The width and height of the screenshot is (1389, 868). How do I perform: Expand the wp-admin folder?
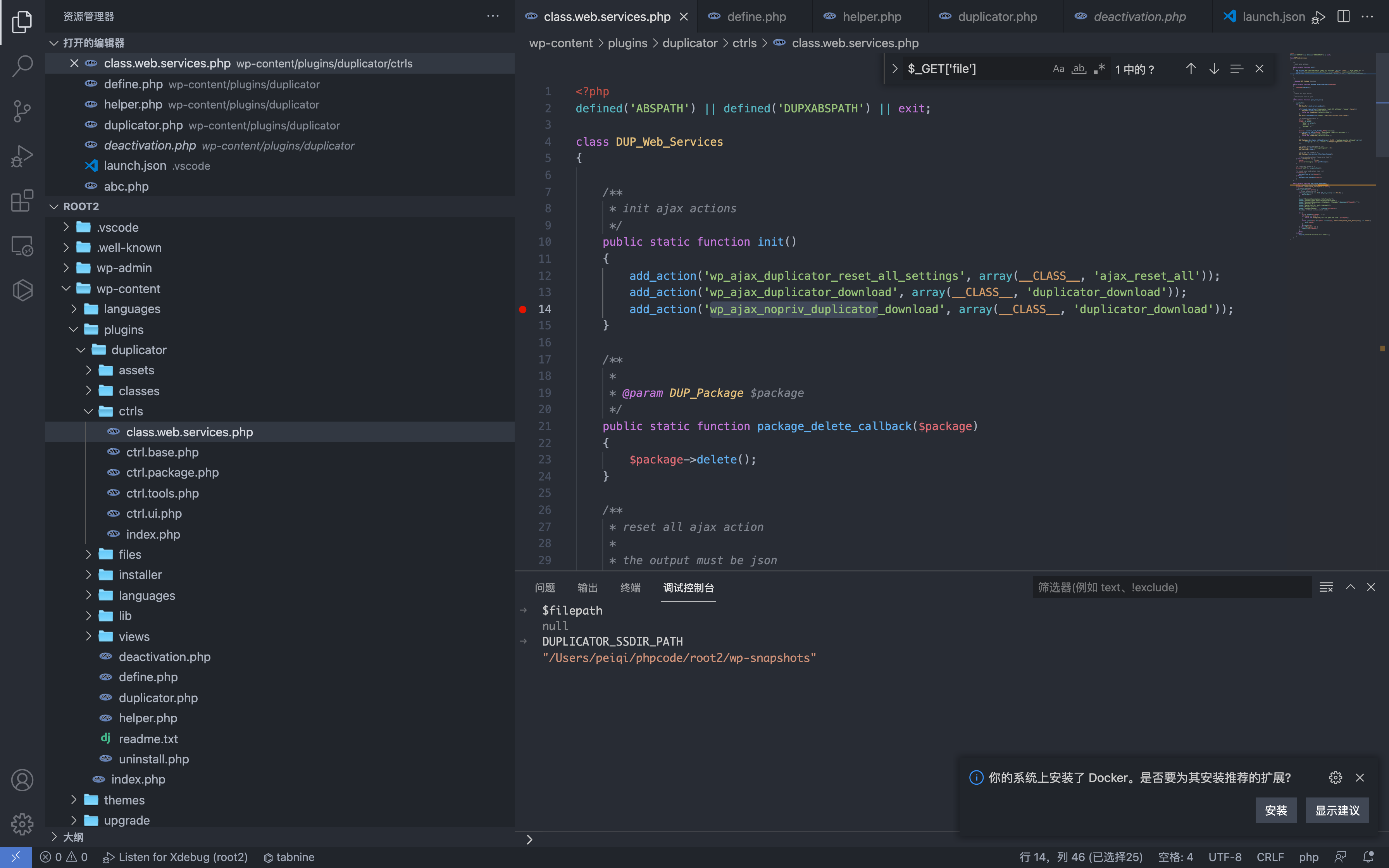coord(123,268)
